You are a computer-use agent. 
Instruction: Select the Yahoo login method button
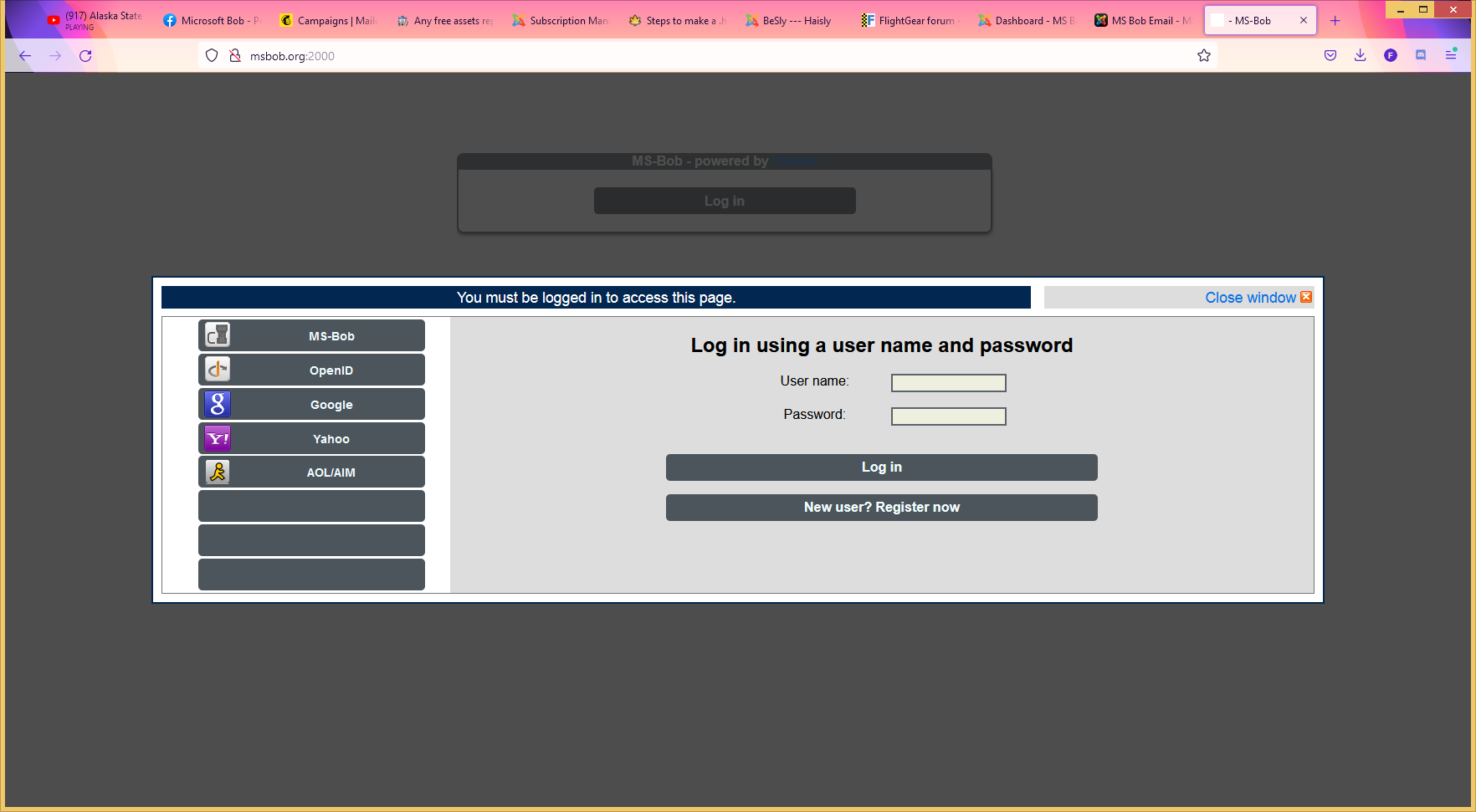pos(311,438)
